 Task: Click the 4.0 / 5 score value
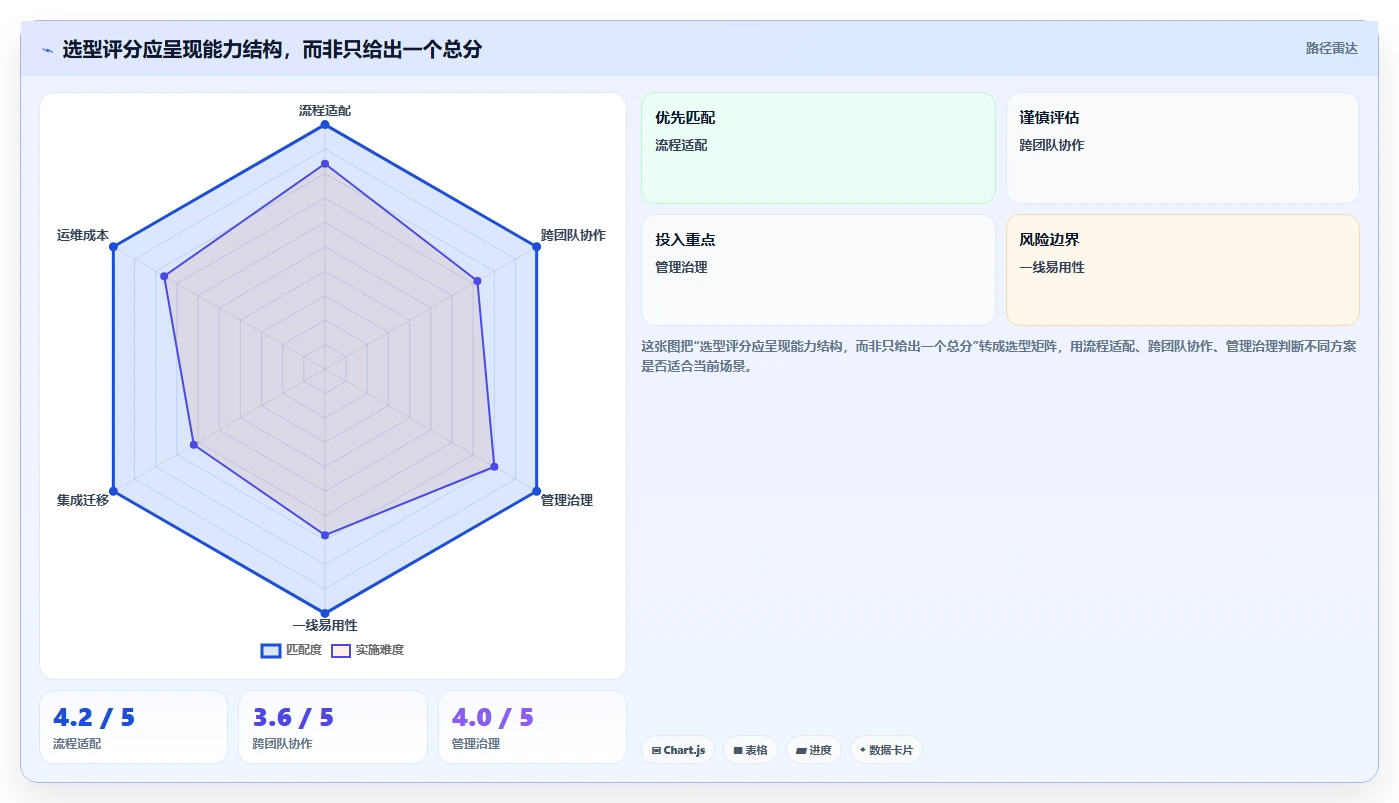click(493, 717)
